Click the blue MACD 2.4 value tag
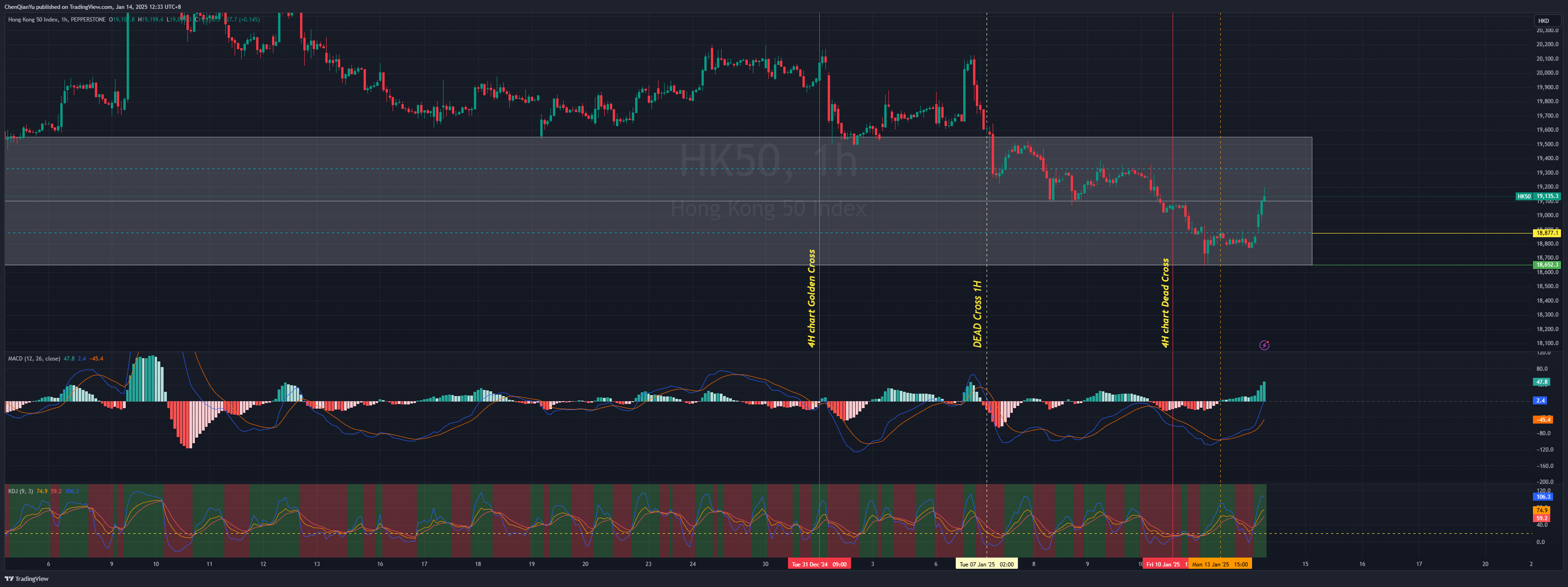The width and height of the screenshot is (1568, 587). (1540, 400)
